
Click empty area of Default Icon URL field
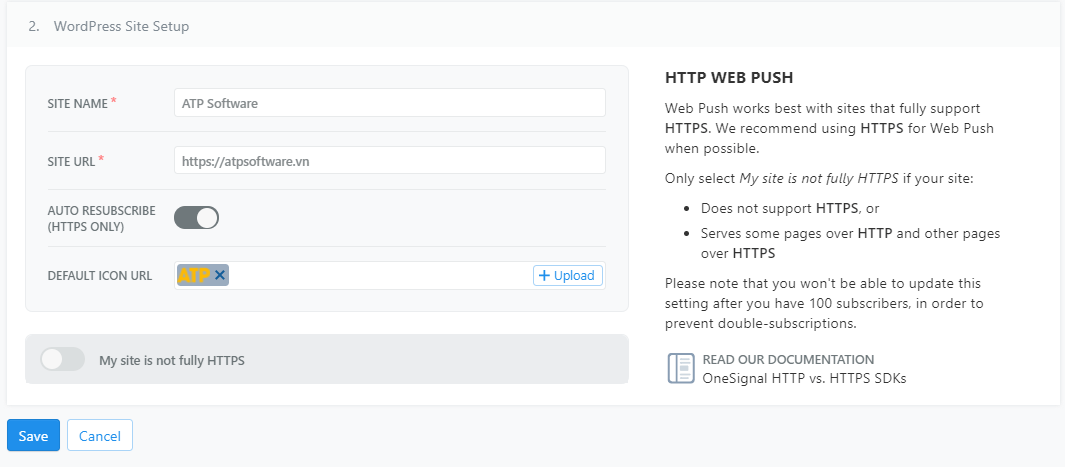pyautogui.click(x=380, y=275)
